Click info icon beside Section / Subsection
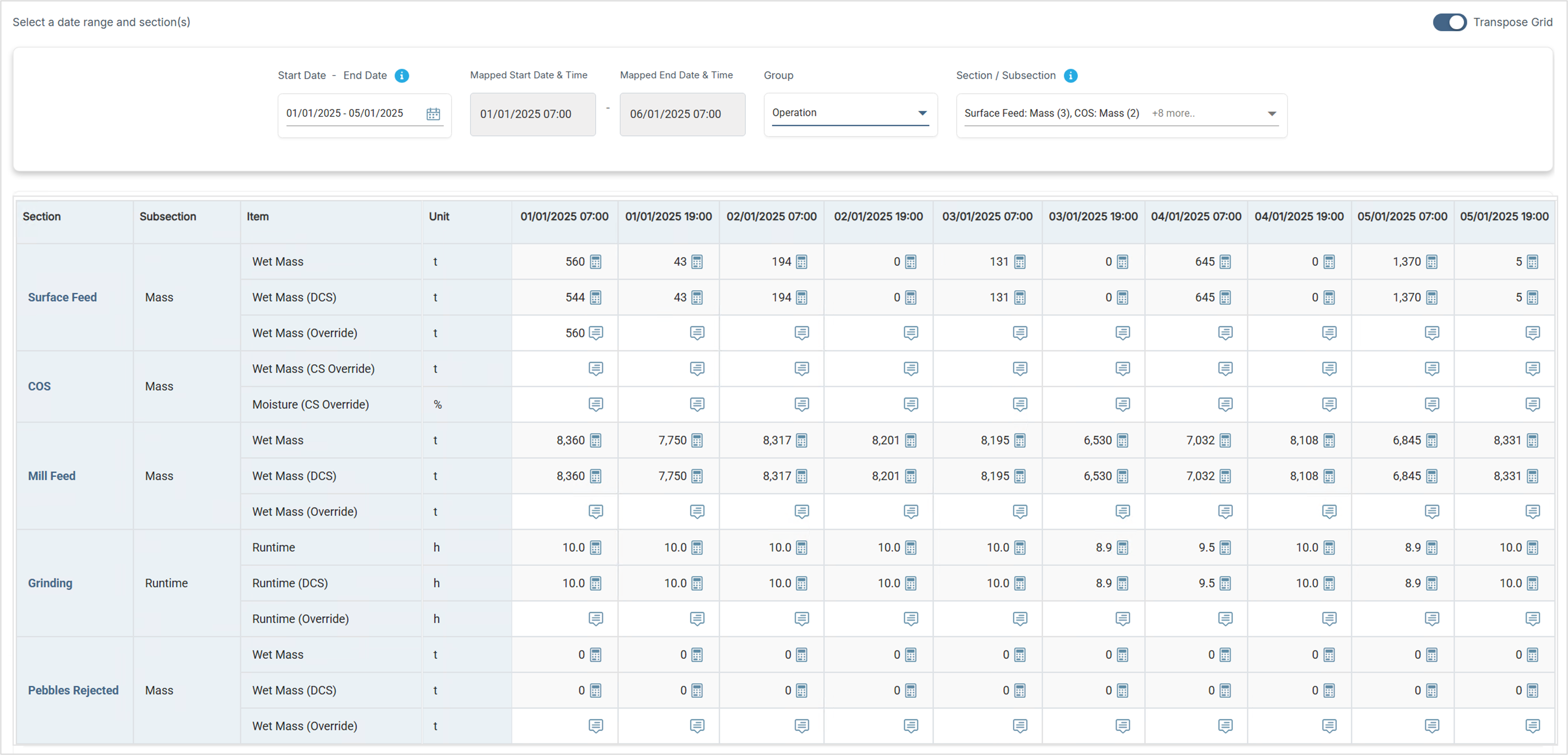 coord(1071,76)
